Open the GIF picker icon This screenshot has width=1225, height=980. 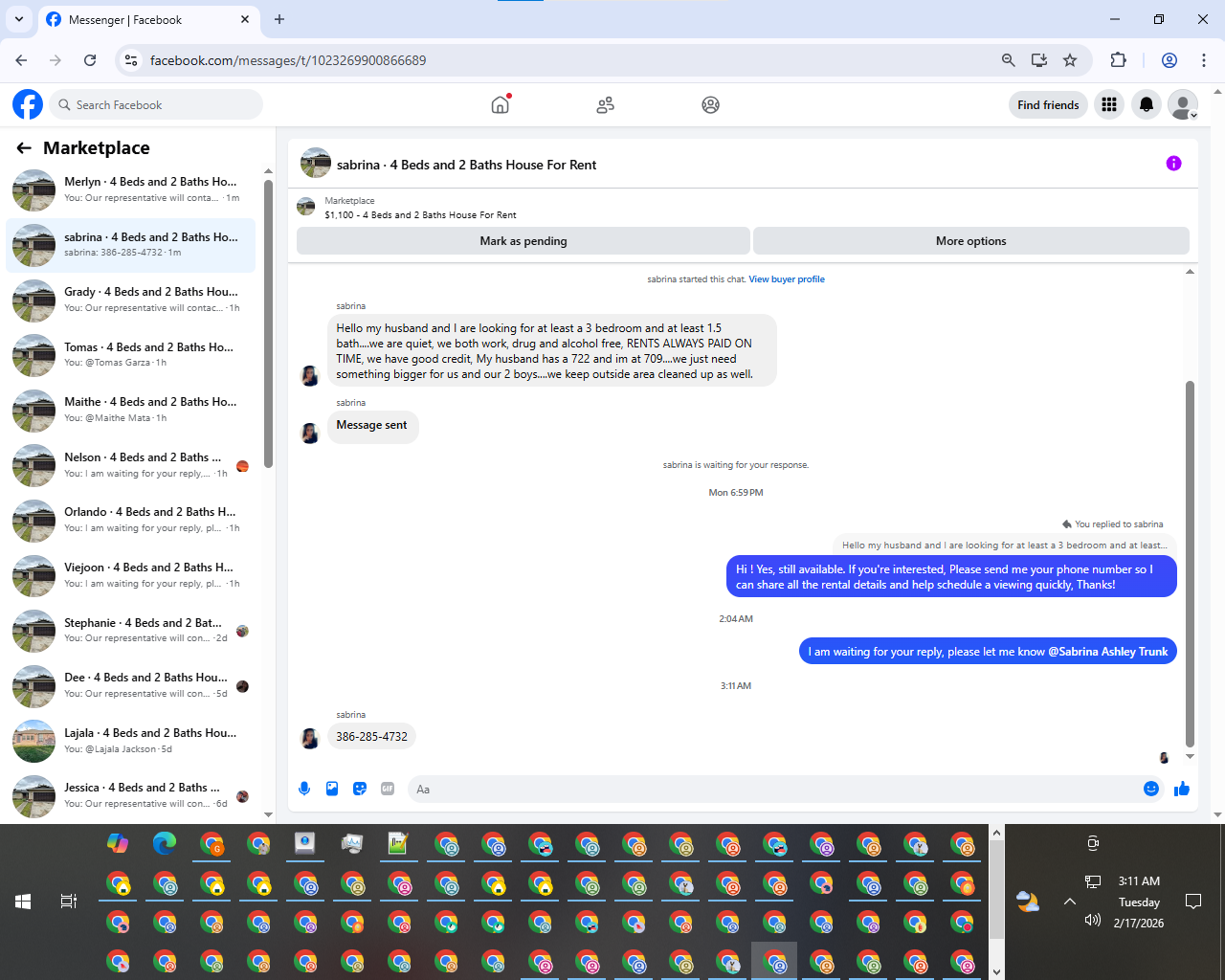pos(388,789)
